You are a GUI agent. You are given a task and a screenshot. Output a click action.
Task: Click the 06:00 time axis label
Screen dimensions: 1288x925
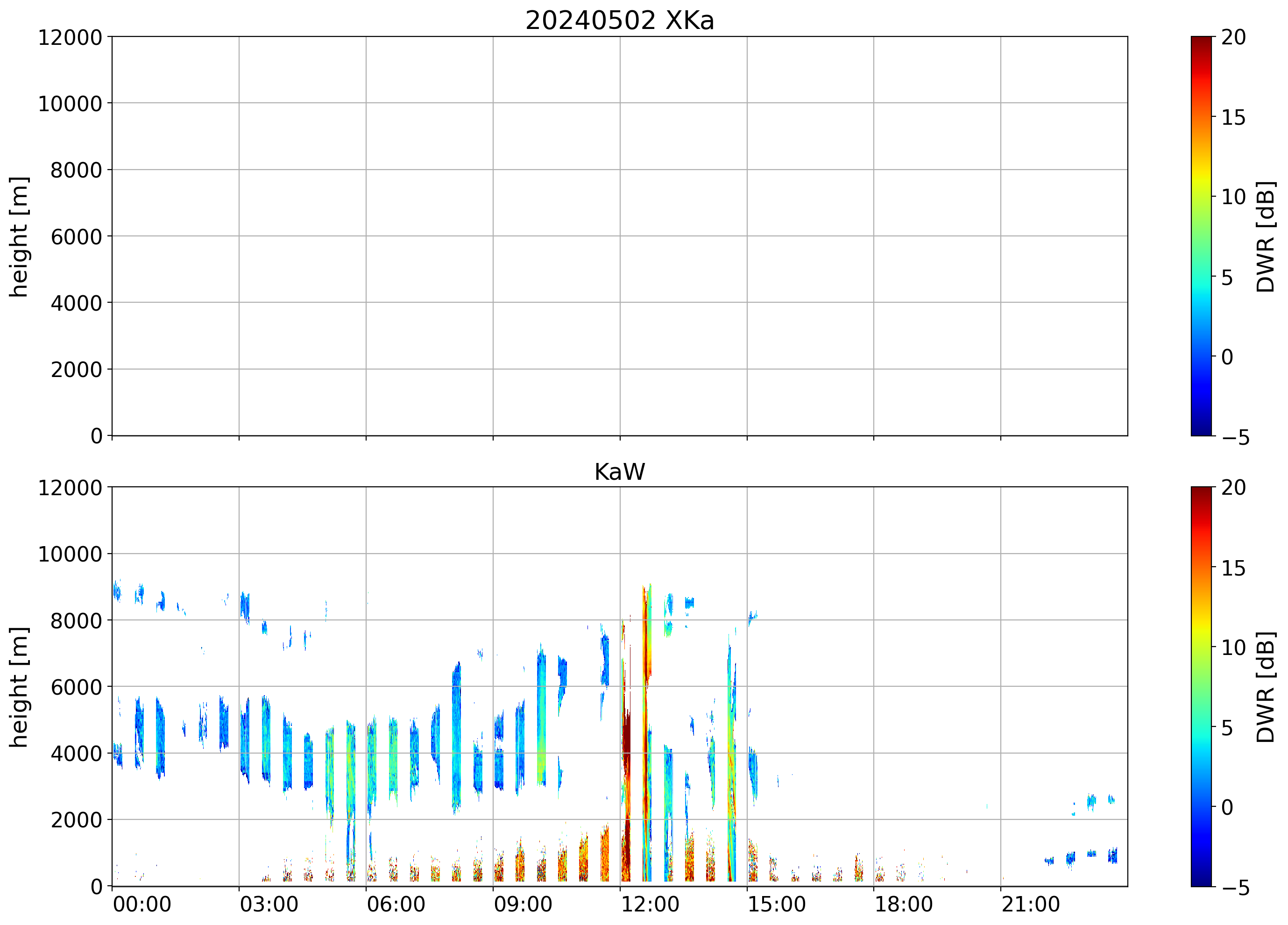click(396, 904)
